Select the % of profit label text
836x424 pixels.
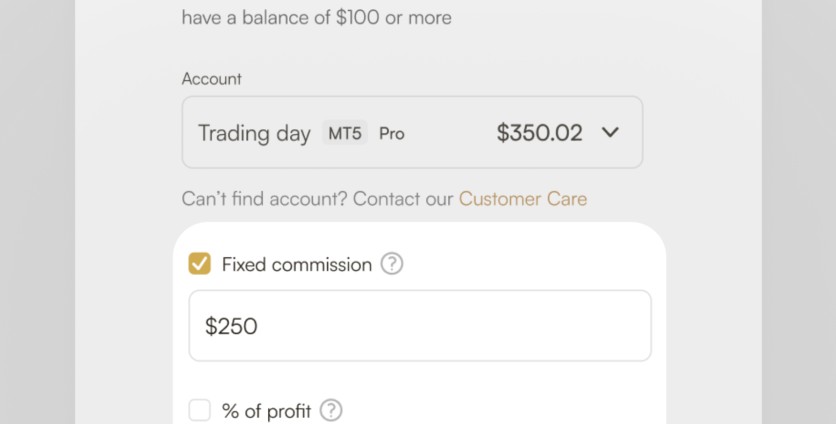click(x=266, y=410)
